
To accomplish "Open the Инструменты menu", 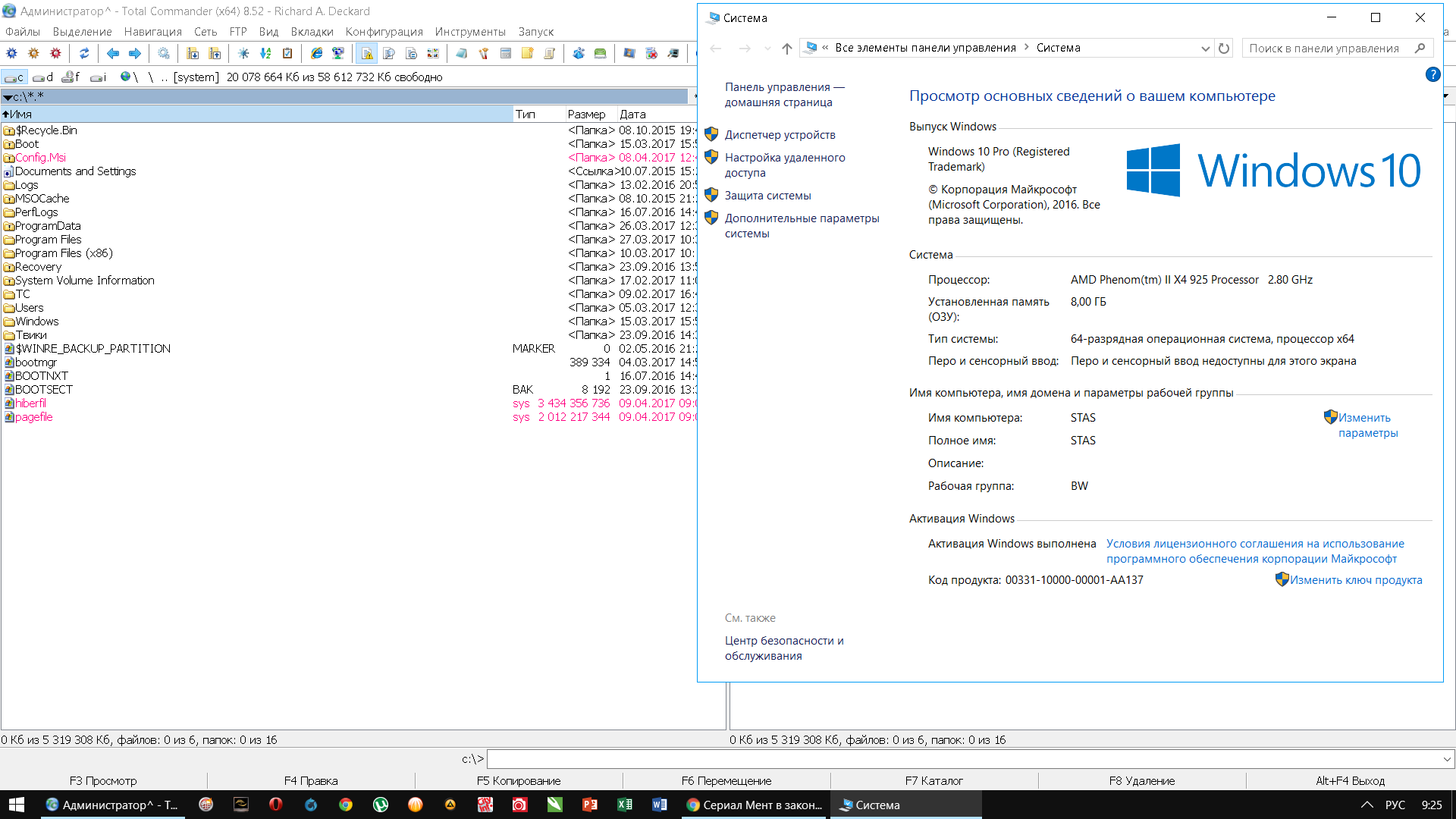I will (x=470, y=32).
